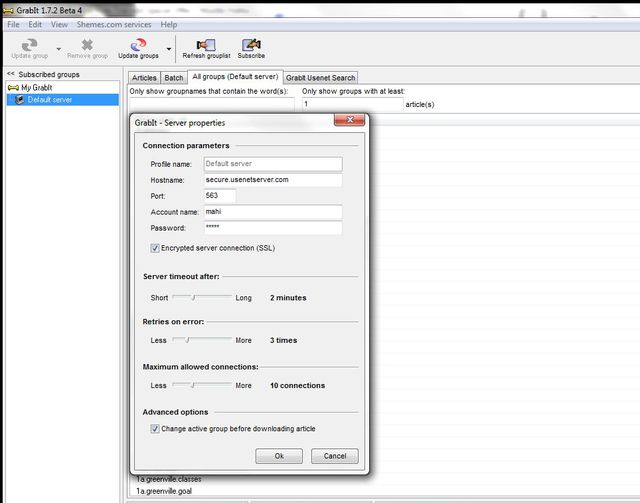Open the Update groups dropdown arrow
Viewport: 640px width, 503px height.
169,49
